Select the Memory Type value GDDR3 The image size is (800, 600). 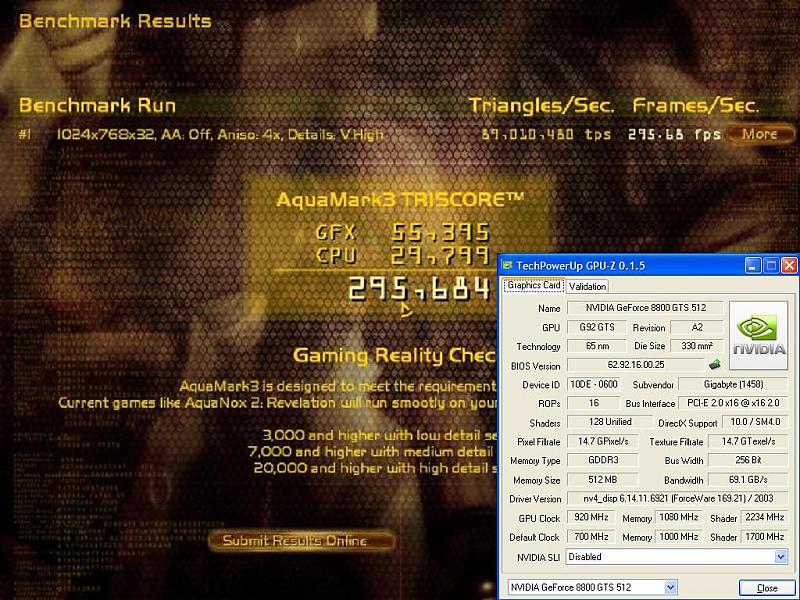603,460
